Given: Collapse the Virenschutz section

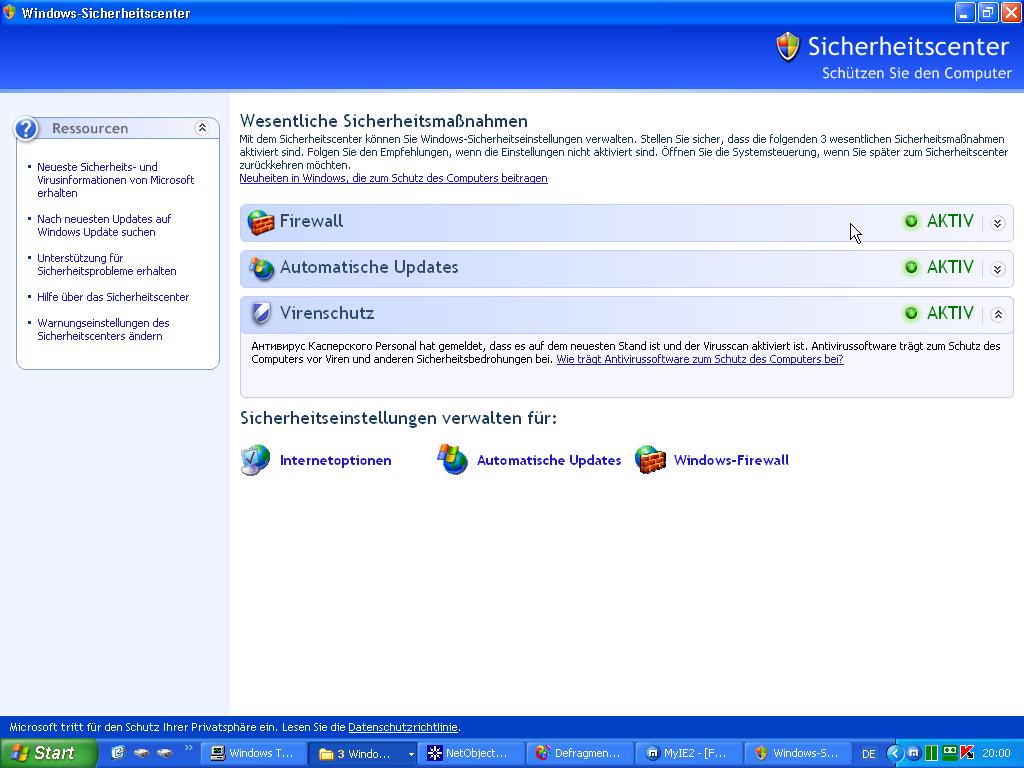Looking at the screenshot, I should point(997,315).
